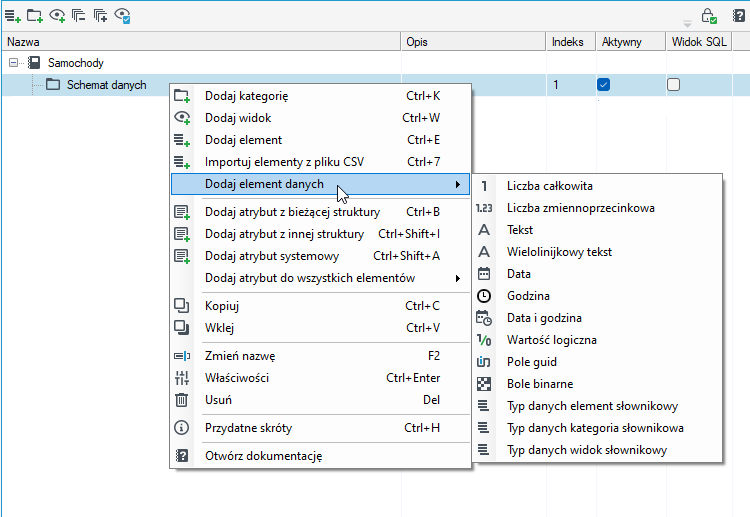
Task: Click the Schemat danych folder icon
Action: [x=53, y=85]
